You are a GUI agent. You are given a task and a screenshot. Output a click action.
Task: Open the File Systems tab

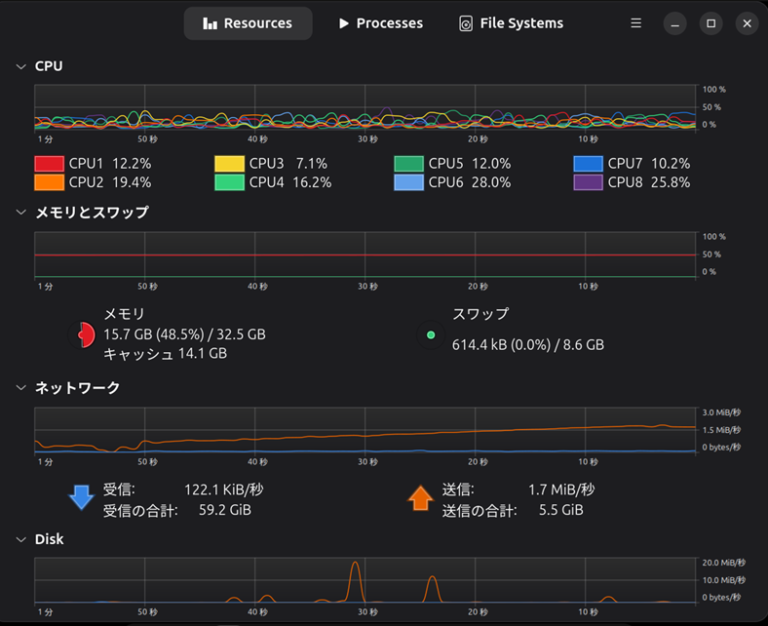(x=511, y=23)
